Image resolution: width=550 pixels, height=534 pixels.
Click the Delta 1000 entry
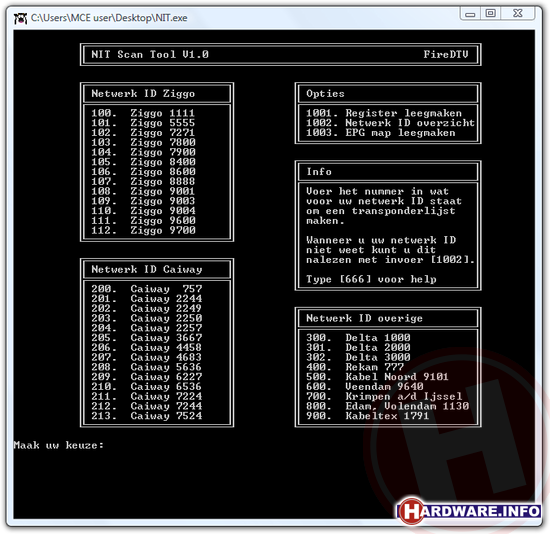pyautogui.click(x=358, y=338)
